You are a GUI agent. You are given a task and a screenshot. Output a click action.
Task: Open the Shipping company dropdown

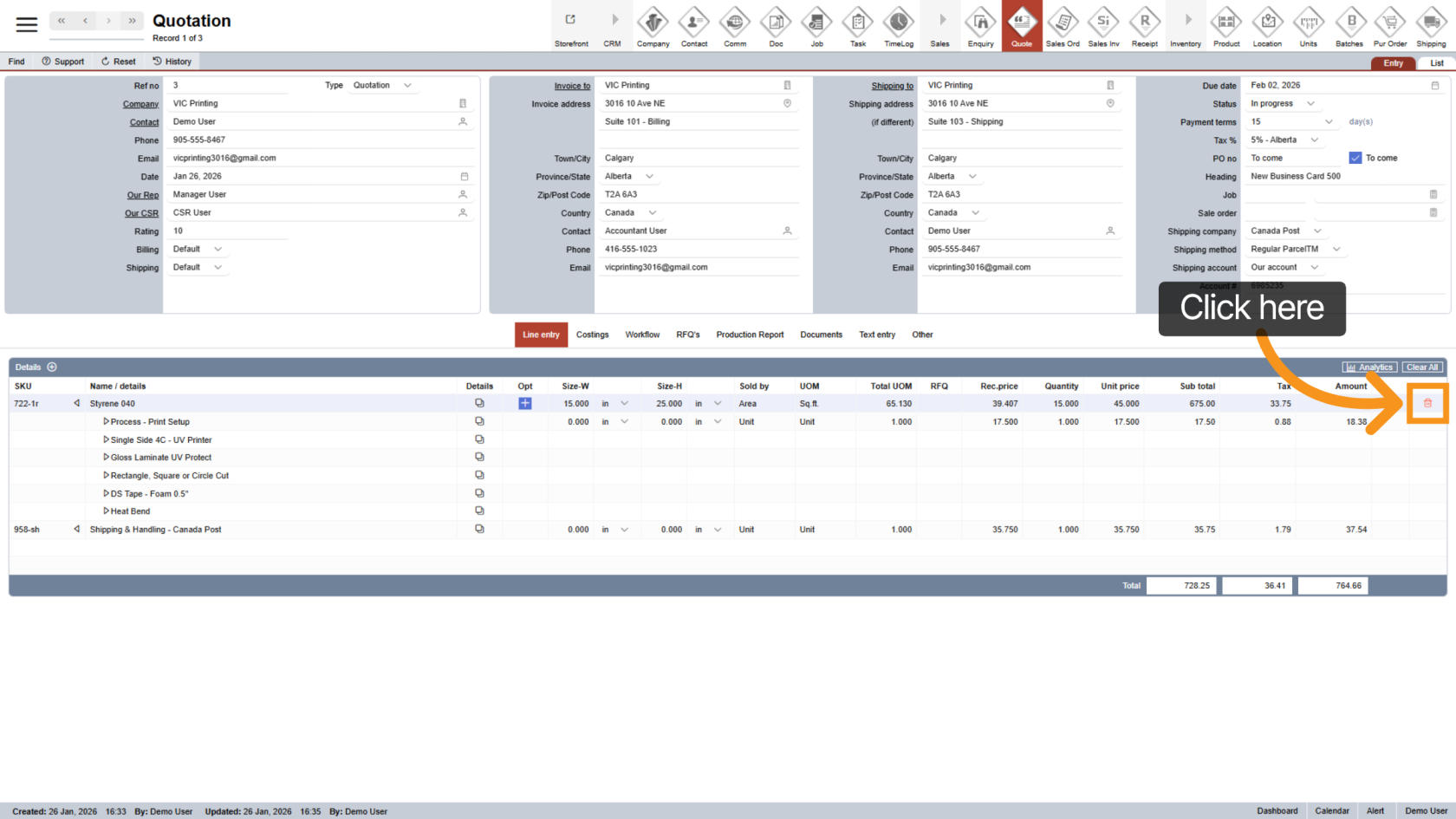[1317, 231]
